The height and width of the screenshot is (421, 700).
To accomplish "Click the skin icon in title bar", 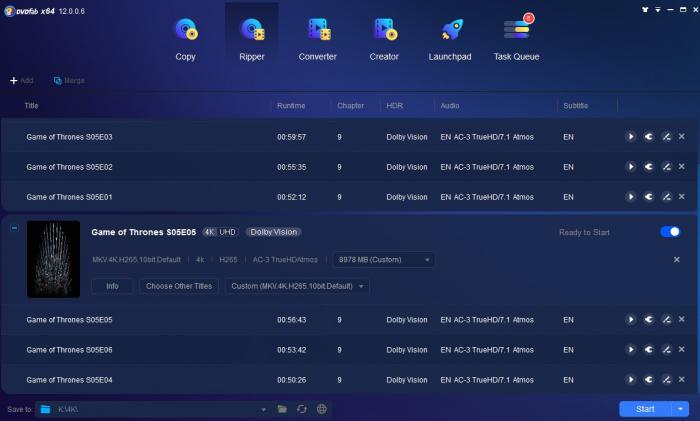I will (x=645, y=9).
